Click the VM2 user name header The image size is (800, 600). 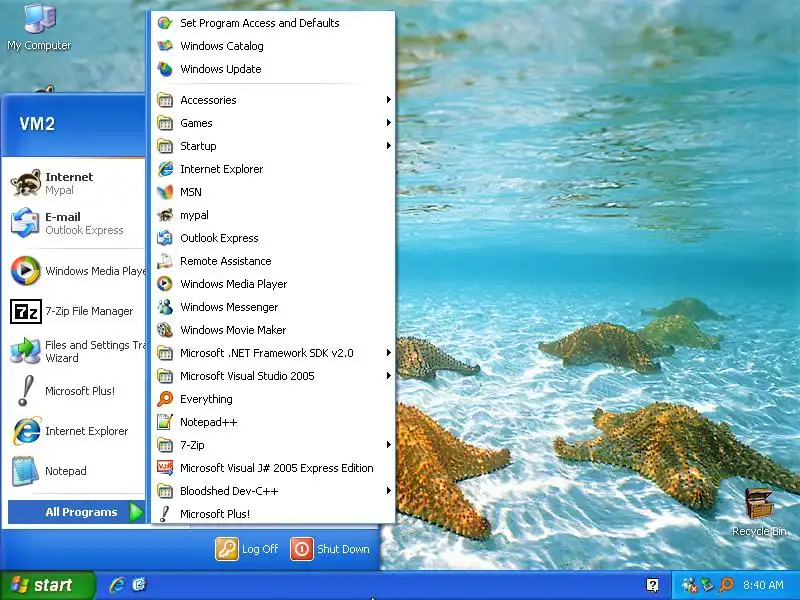[x=37, y=123]
